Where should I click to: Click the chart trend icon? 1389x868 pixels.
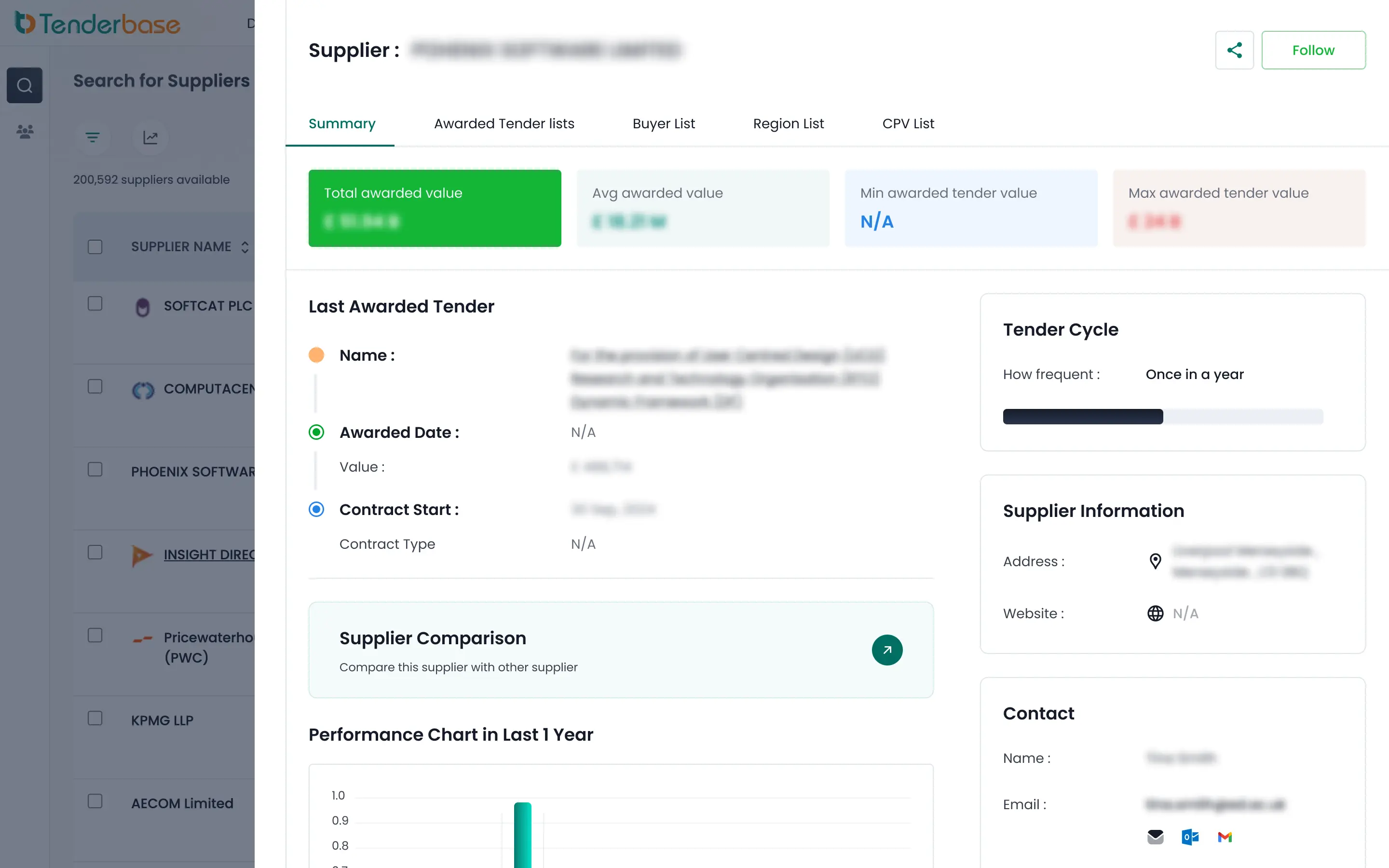coord(150,137)
